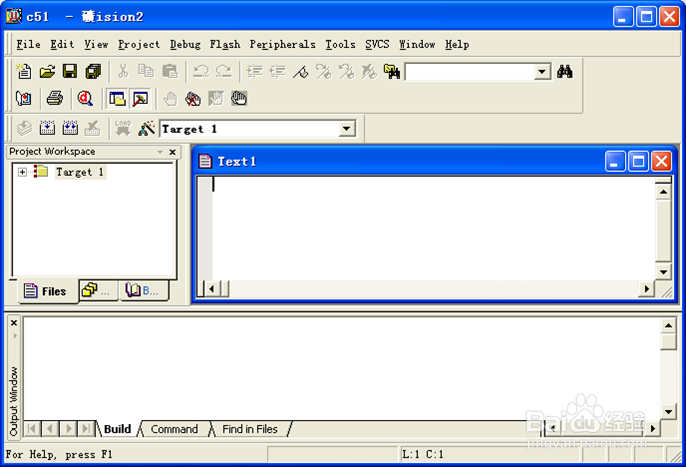The image size is (686, 467).
Task: Maximize the Text1 document window
Action: click(638, 162)
